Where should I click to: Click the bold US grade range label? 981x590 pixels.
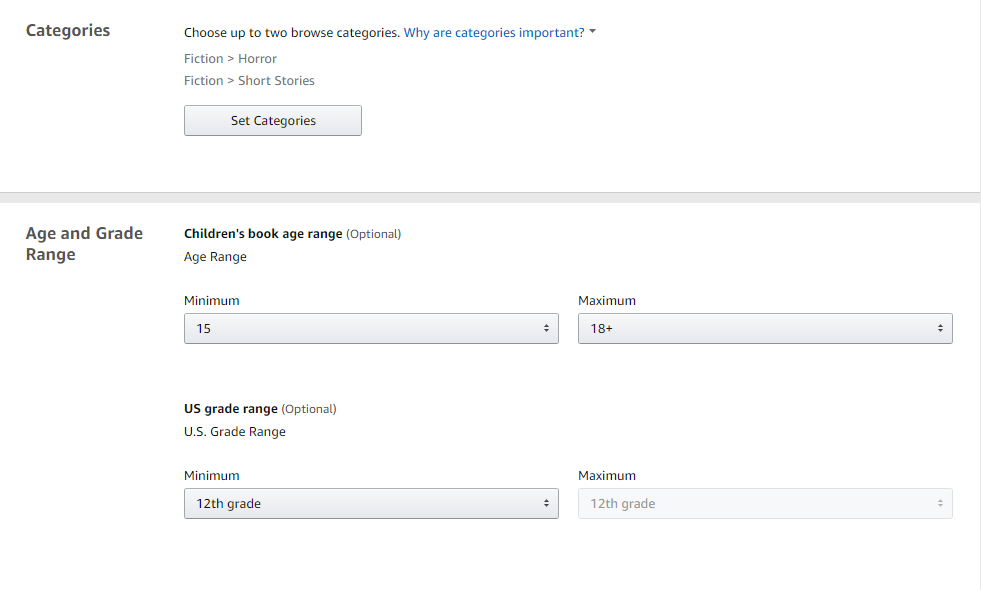click(231, 409)
